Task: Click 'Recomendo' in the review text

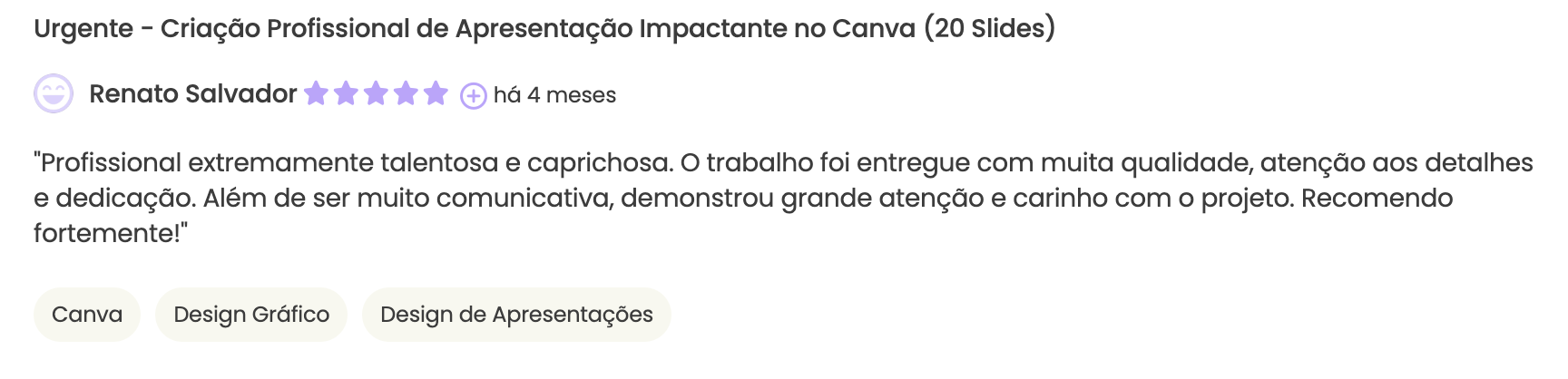Action: click(x=1377, y=198)
